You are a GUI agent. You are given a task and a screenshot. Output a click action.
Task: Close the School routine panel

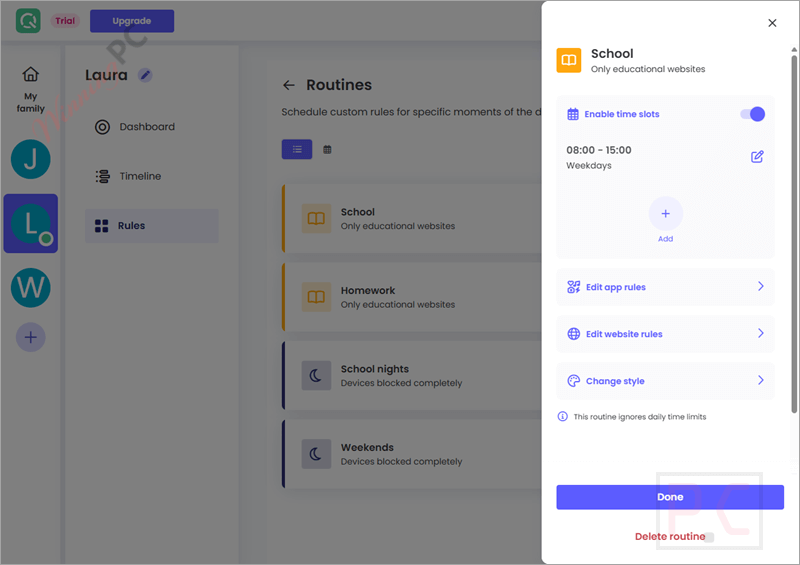(x=772, y=23)
